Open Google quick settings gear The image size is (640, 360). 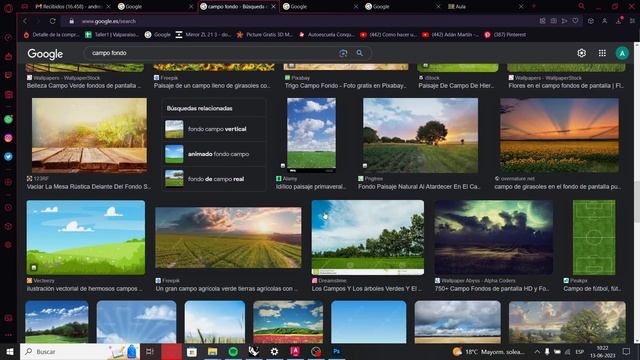click(x=582, y=53)
